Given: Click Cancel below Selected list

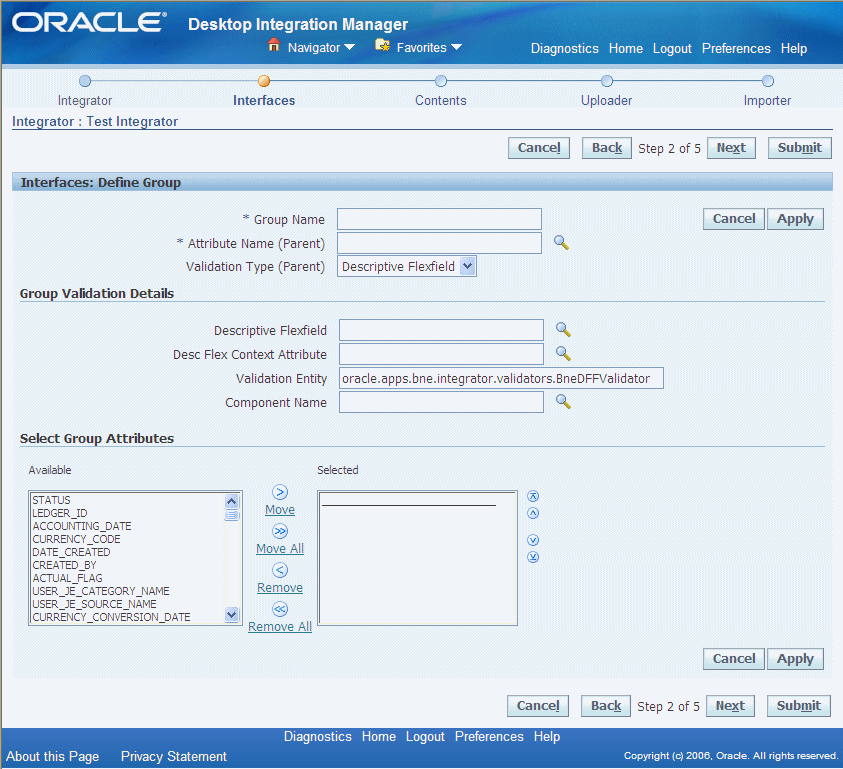Looking at the screenshot, I should click(x=734, y=659).
